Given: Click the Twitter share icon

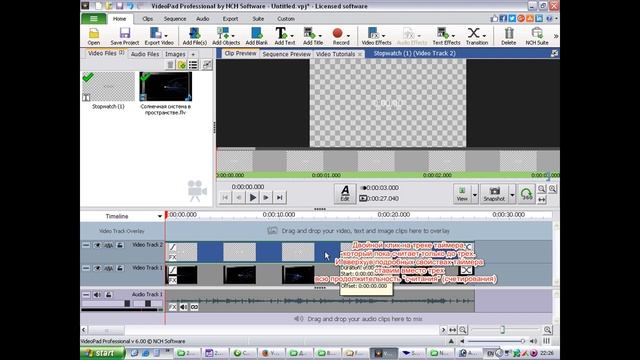Looking at the screenshot, I should pyautogui.click(x=512, y=18).
